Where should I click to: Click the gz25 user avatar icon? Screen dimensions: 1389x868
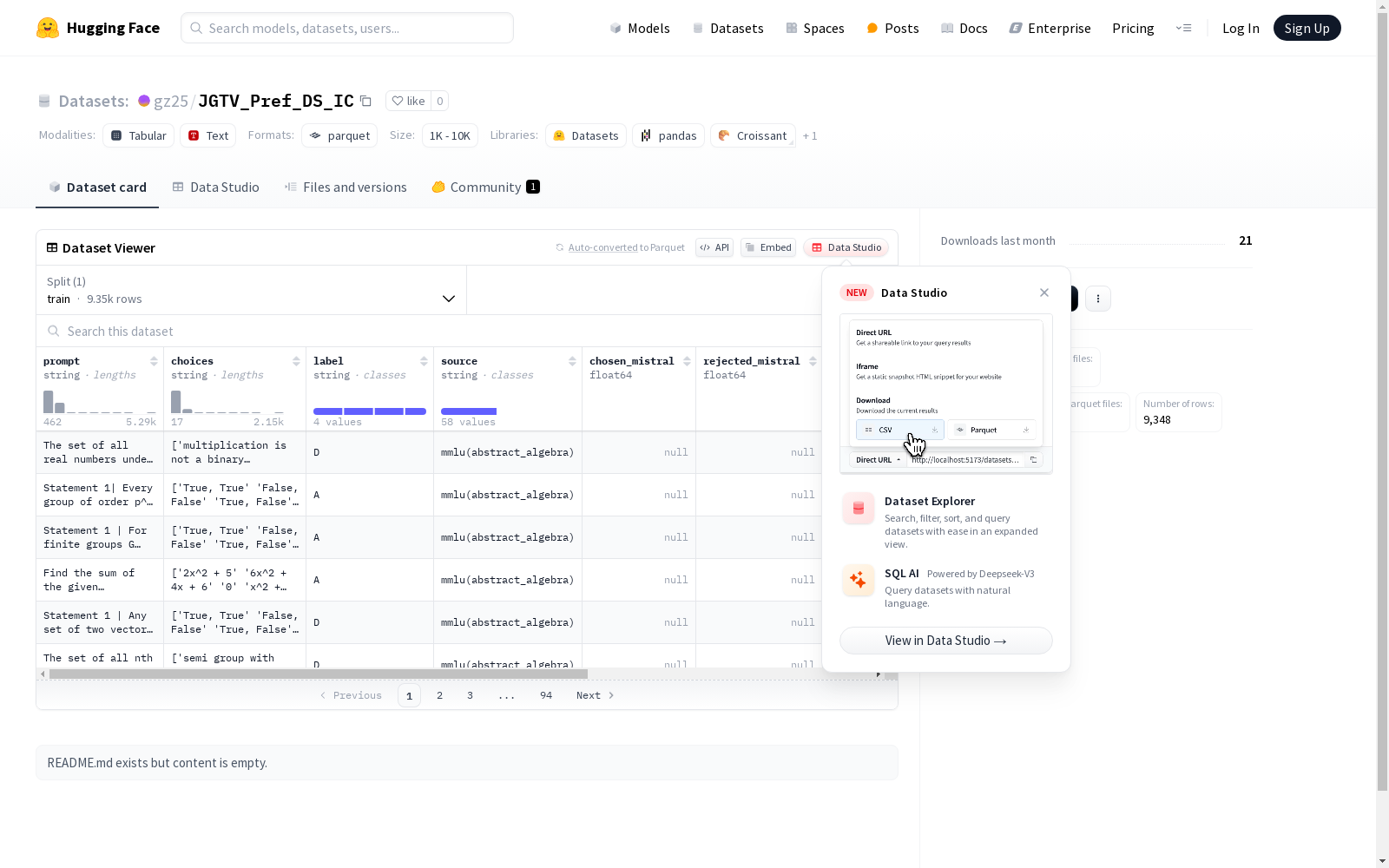[x=144, y=101]
